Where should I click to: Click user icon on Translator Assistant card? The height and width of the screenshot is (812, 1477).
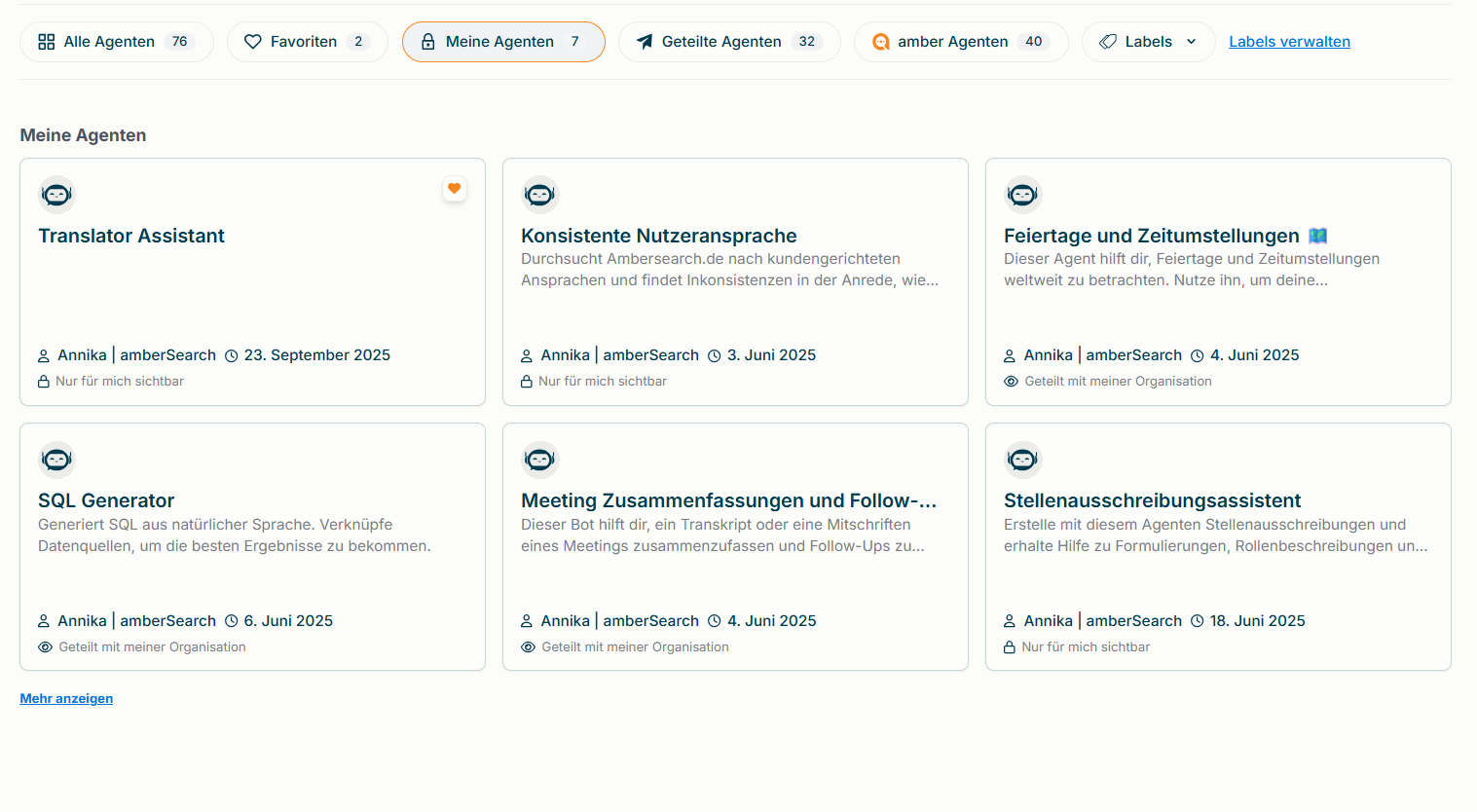44,356
